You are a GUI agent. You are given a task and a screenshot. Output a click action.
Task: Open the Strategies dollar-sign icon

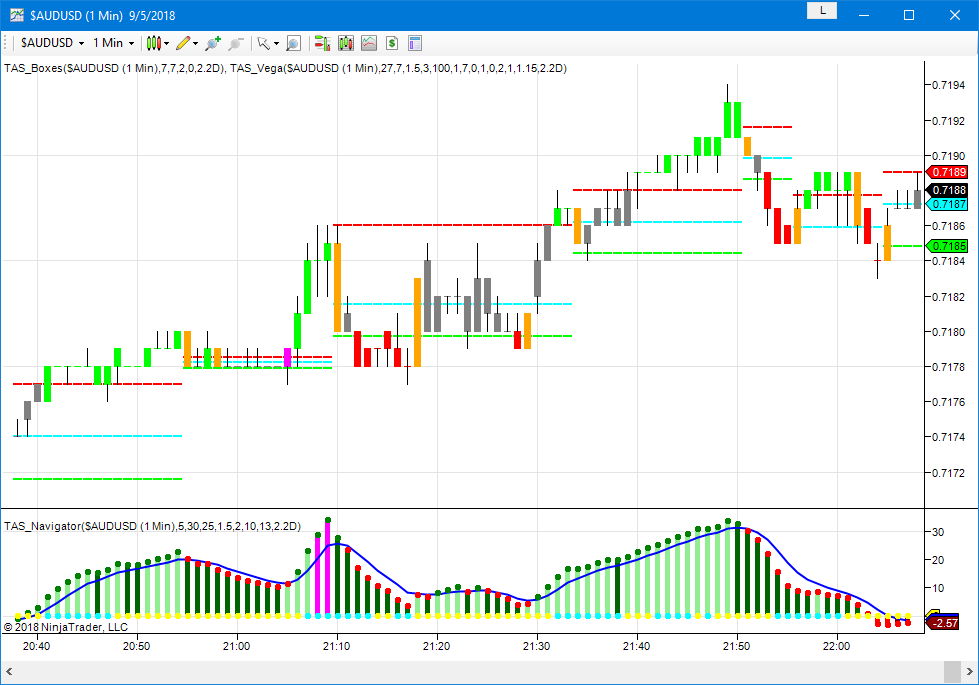391,43
